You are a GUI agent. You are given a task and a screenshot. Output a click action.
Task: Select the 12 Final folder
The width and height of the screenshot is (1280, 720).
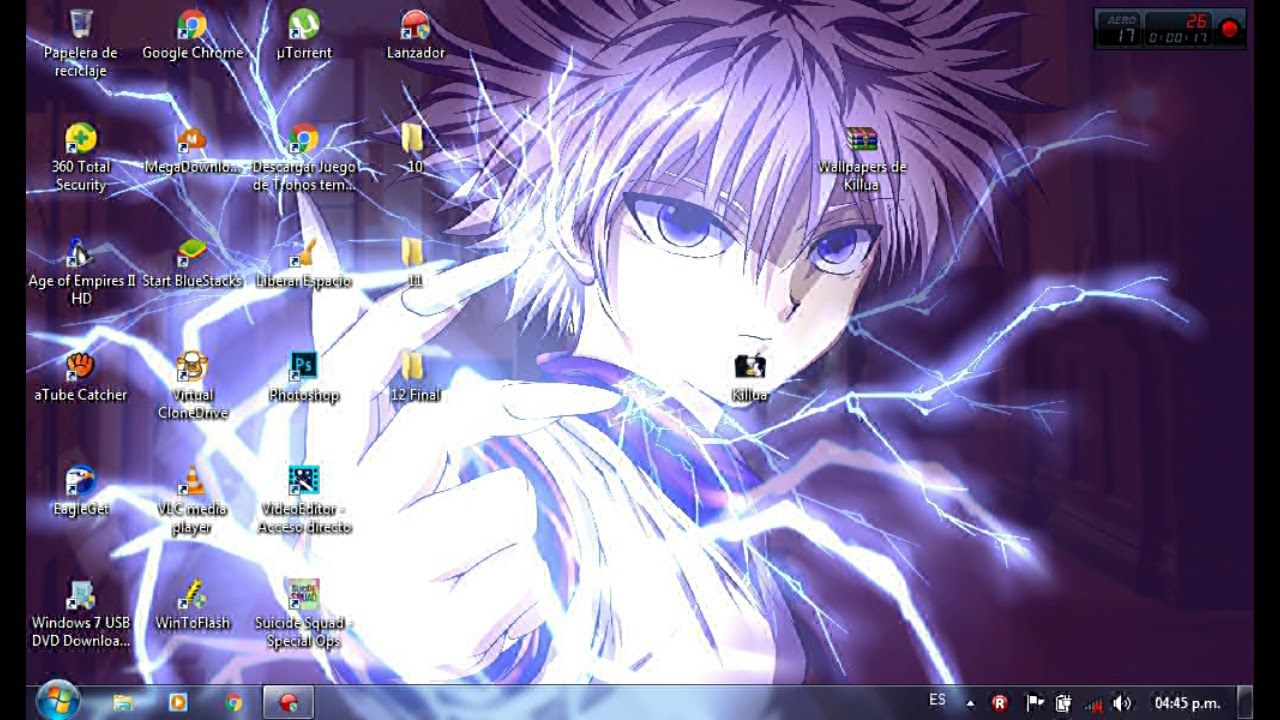click(x=414, y=377)
